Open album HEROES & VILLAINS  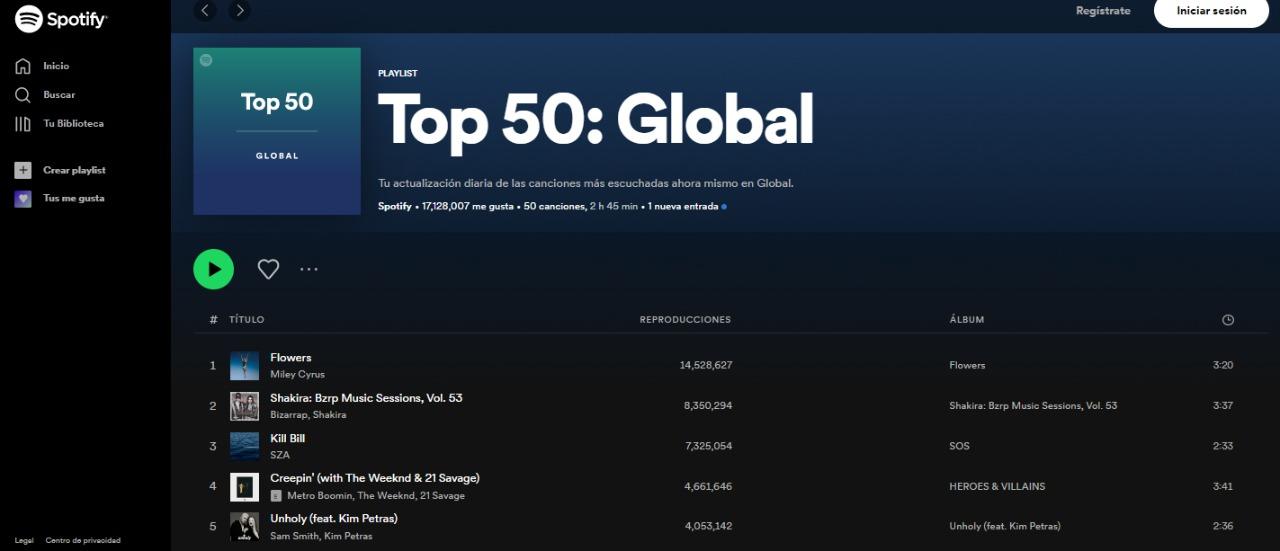click(997, 487)
